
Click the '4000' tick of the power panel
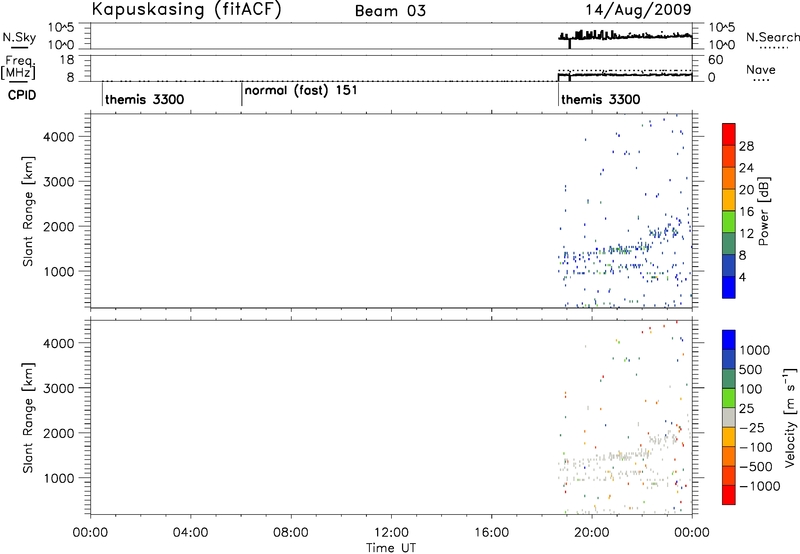[x=59, y=137]
